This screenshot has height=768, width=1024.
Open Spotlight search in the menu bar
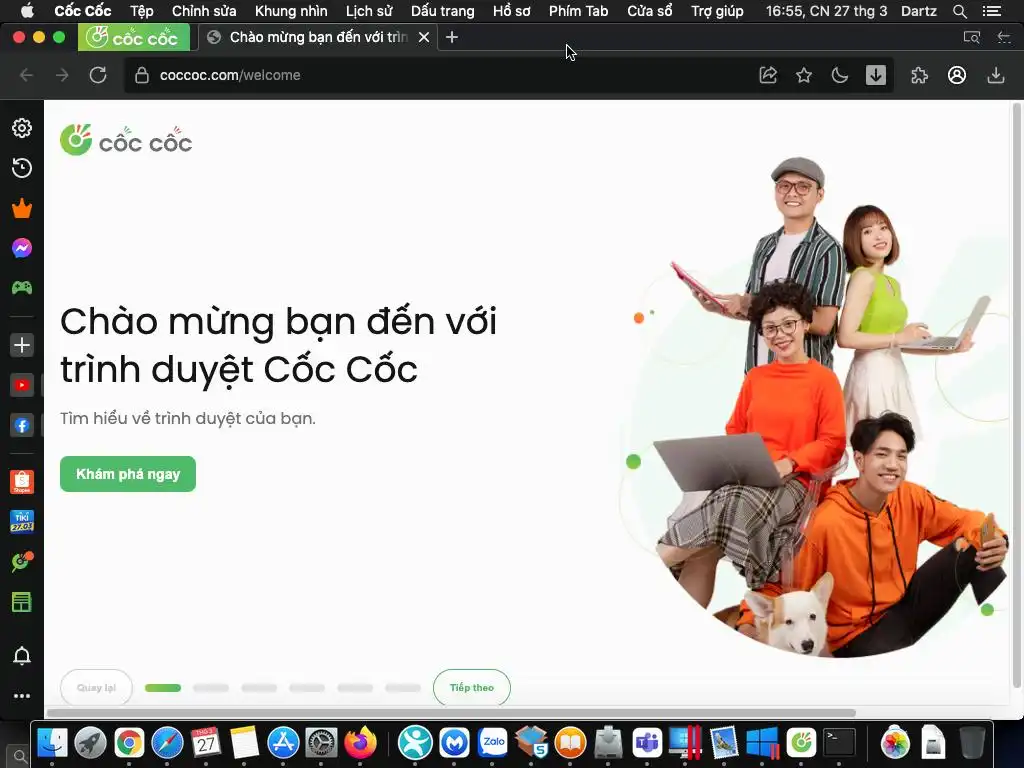959,11
